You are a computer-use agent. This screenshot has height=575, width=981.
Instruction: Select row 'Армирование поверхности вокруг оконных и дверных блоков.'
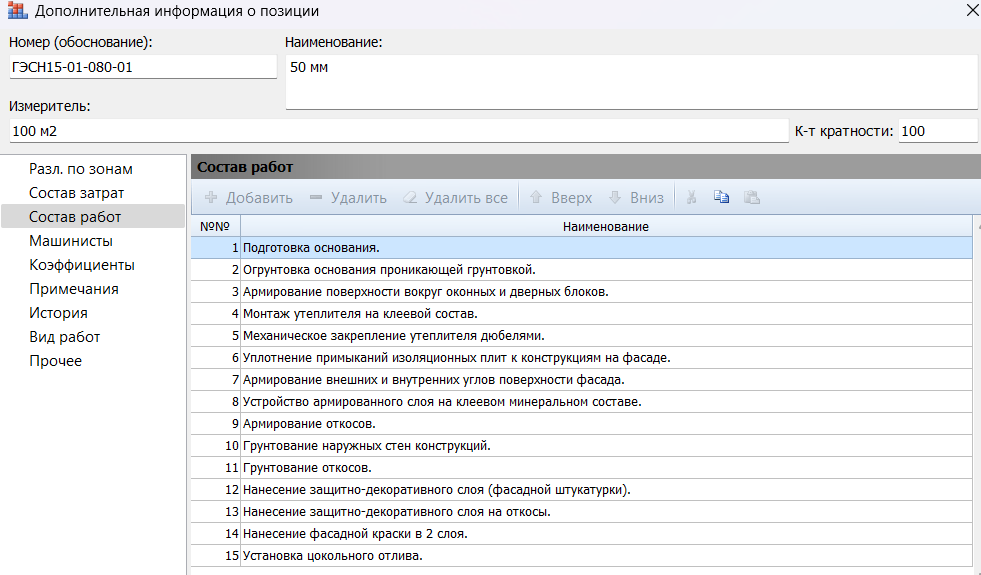pyautogui.click(x=581, y=292)
